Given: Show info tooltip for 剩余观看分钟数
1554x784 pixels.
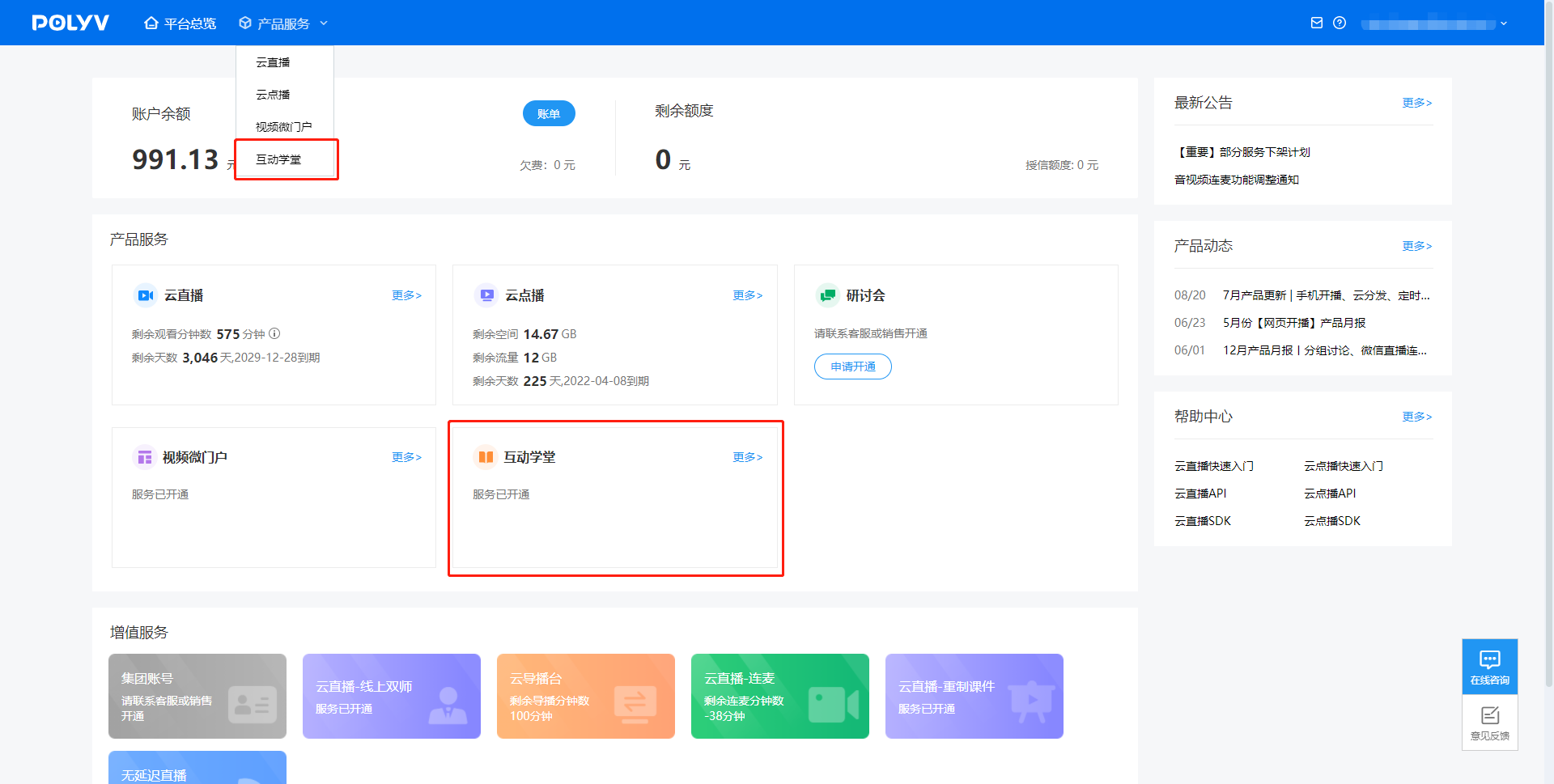Looking at the screenshot, I should click(274, 333).
